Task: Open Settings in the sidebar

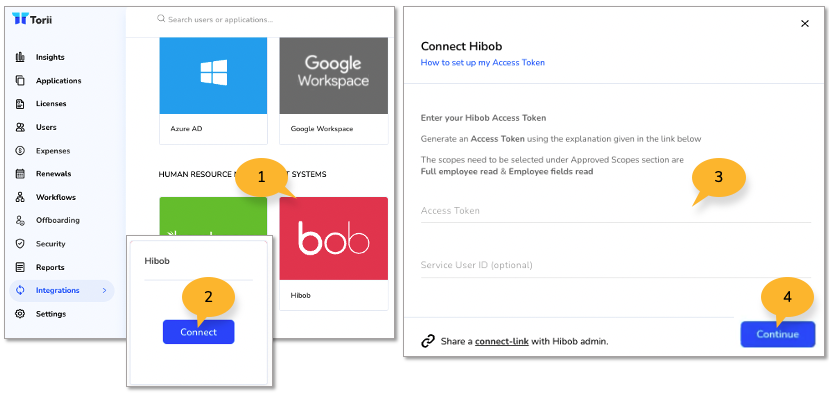Action: 51,314
